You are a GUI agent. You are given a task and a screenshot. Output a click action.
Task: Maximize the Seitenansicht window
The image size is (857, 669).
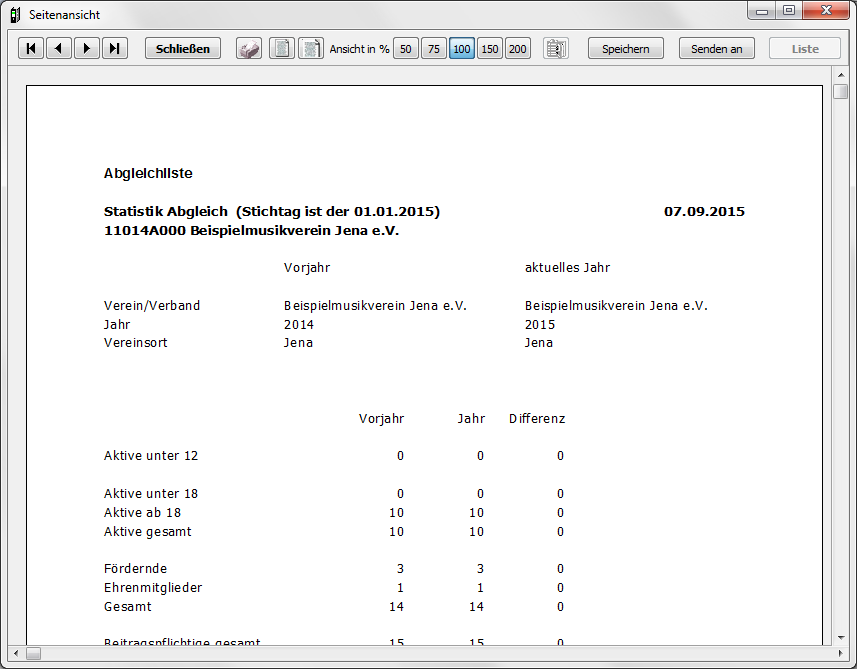[x=789, y=11]
